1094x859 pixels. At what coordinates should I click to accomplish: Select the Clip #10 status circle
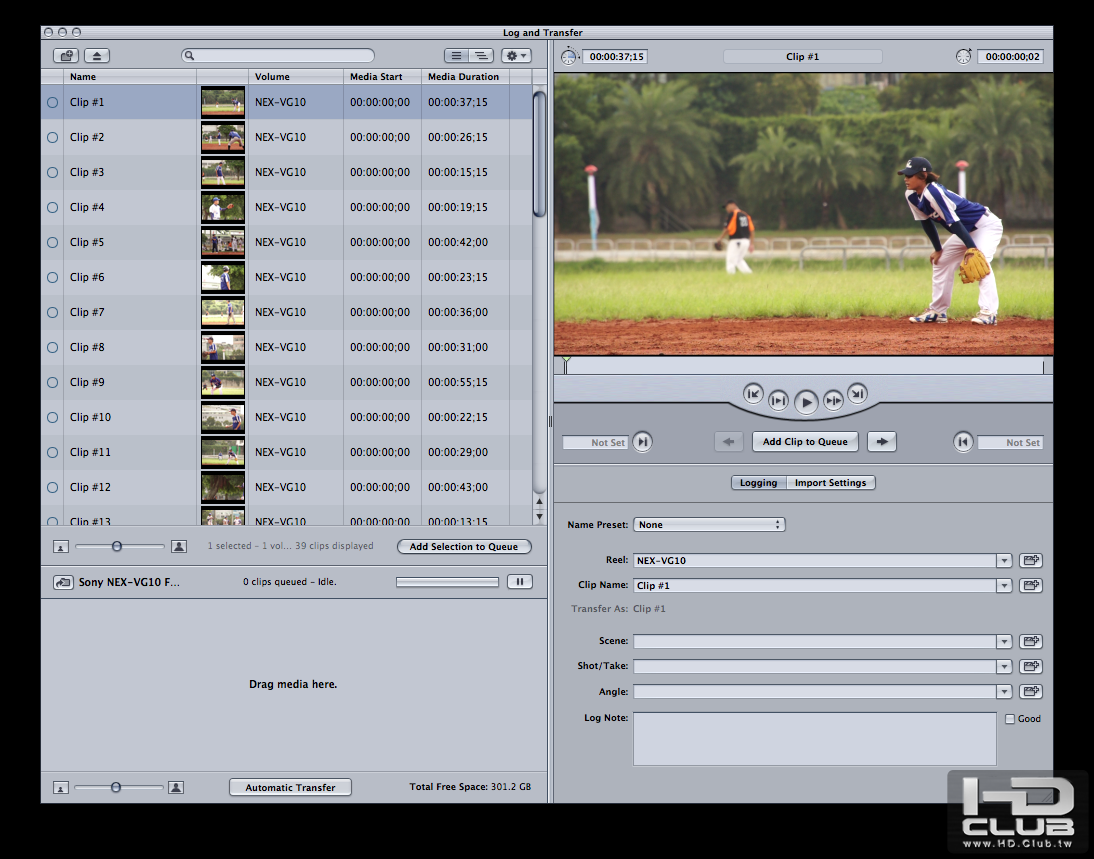[x=52, y=417]
